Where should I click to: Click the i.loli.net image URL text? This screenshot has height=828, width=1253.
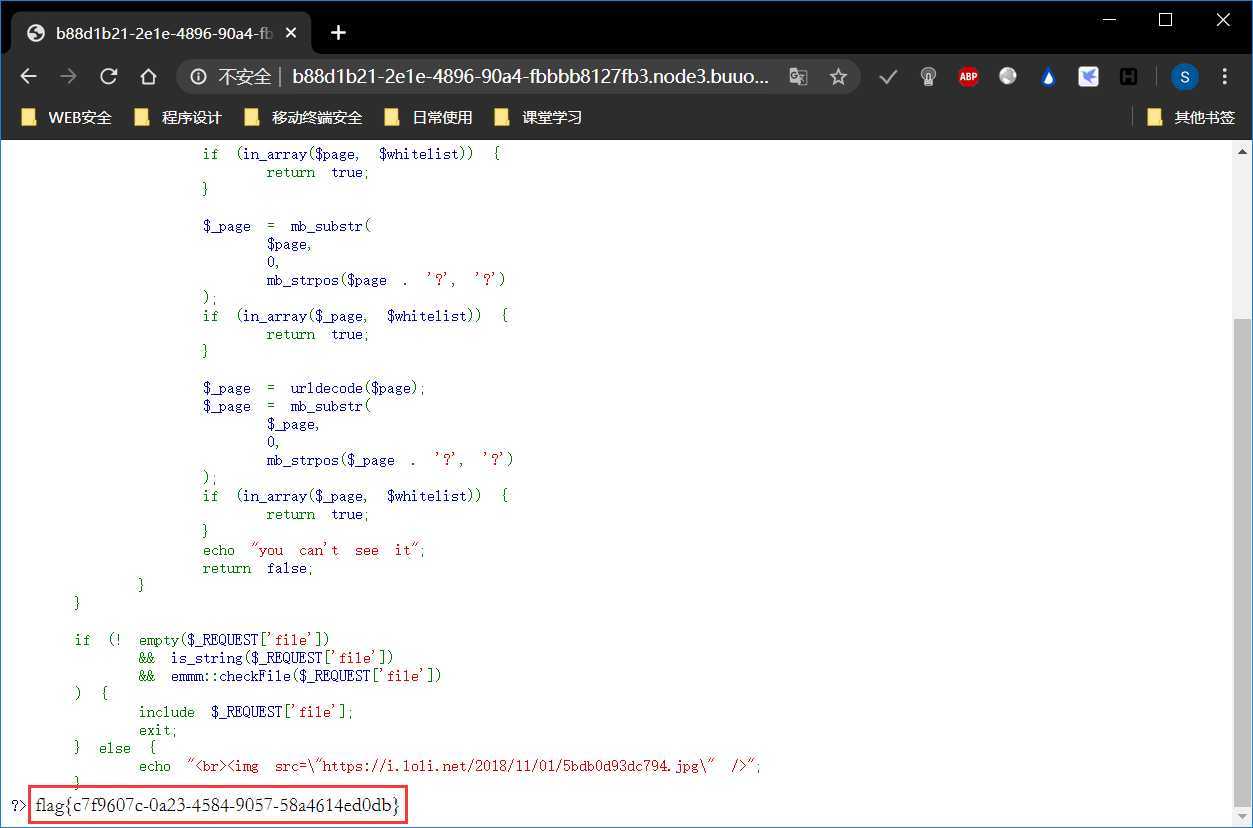tap(517, 766)
